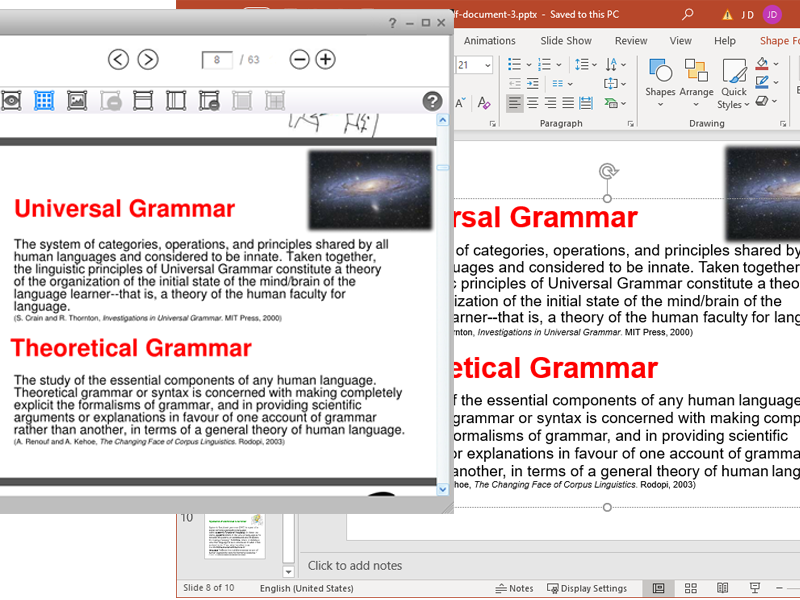The height and width of the screenshot is (600, 800).
Task: Decrease list indent level
Action: [515, 84]
